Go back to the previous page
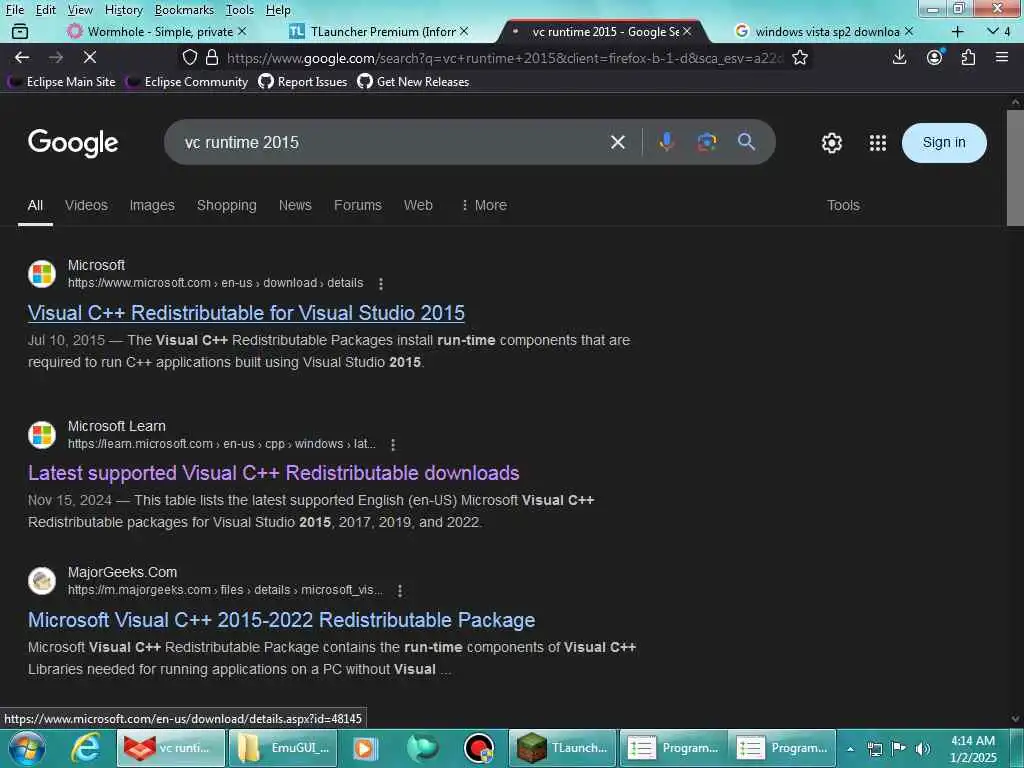This screenshot has width=1024, height=768. coord(22,57)
